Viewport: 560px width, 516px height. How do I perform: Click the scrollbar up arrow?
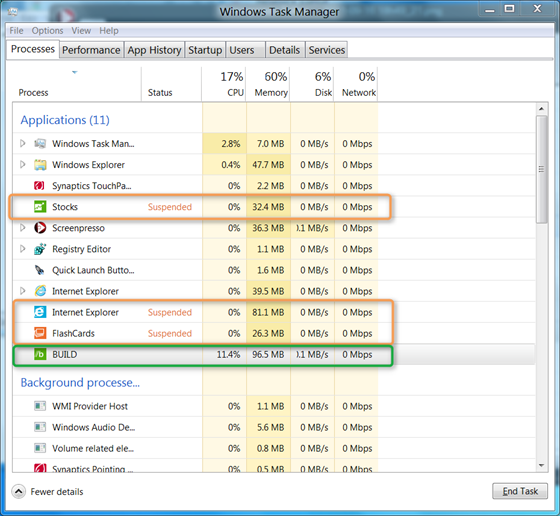(x=541, y=109)
